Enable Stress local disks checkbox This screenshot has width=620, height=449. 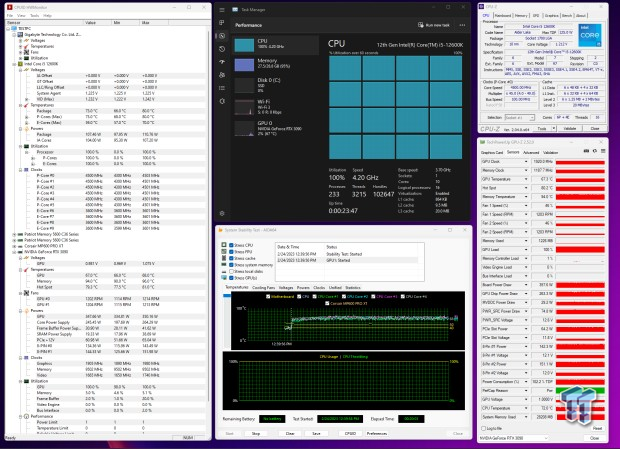[231, 272]
